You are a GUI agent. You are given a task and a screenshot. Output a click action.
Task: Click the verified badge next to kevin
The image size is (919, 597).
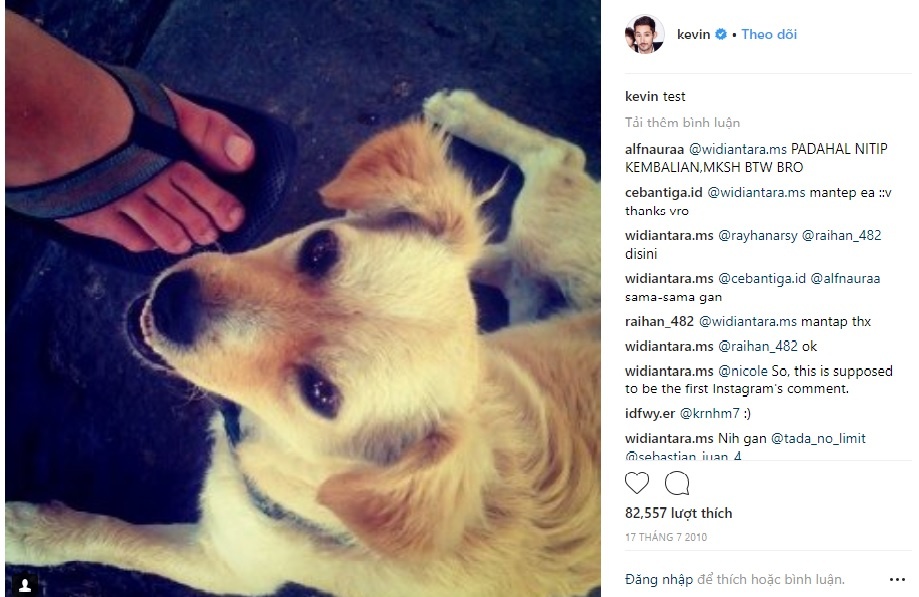pyautogui.click(x=721, y=35)
